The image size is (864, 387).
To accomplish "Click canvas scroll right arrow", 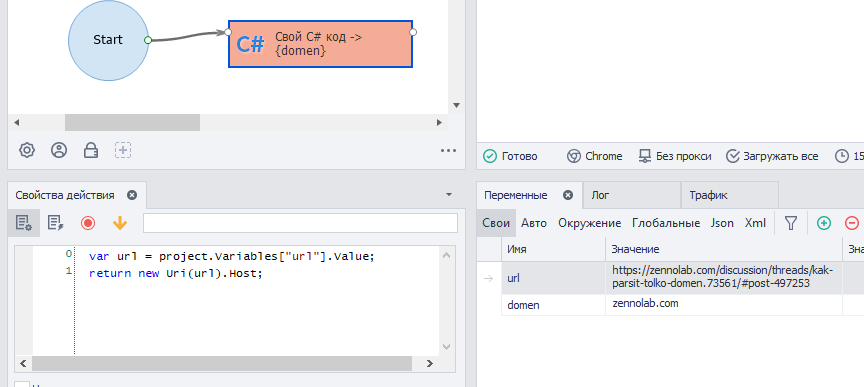I will (439, 122).
